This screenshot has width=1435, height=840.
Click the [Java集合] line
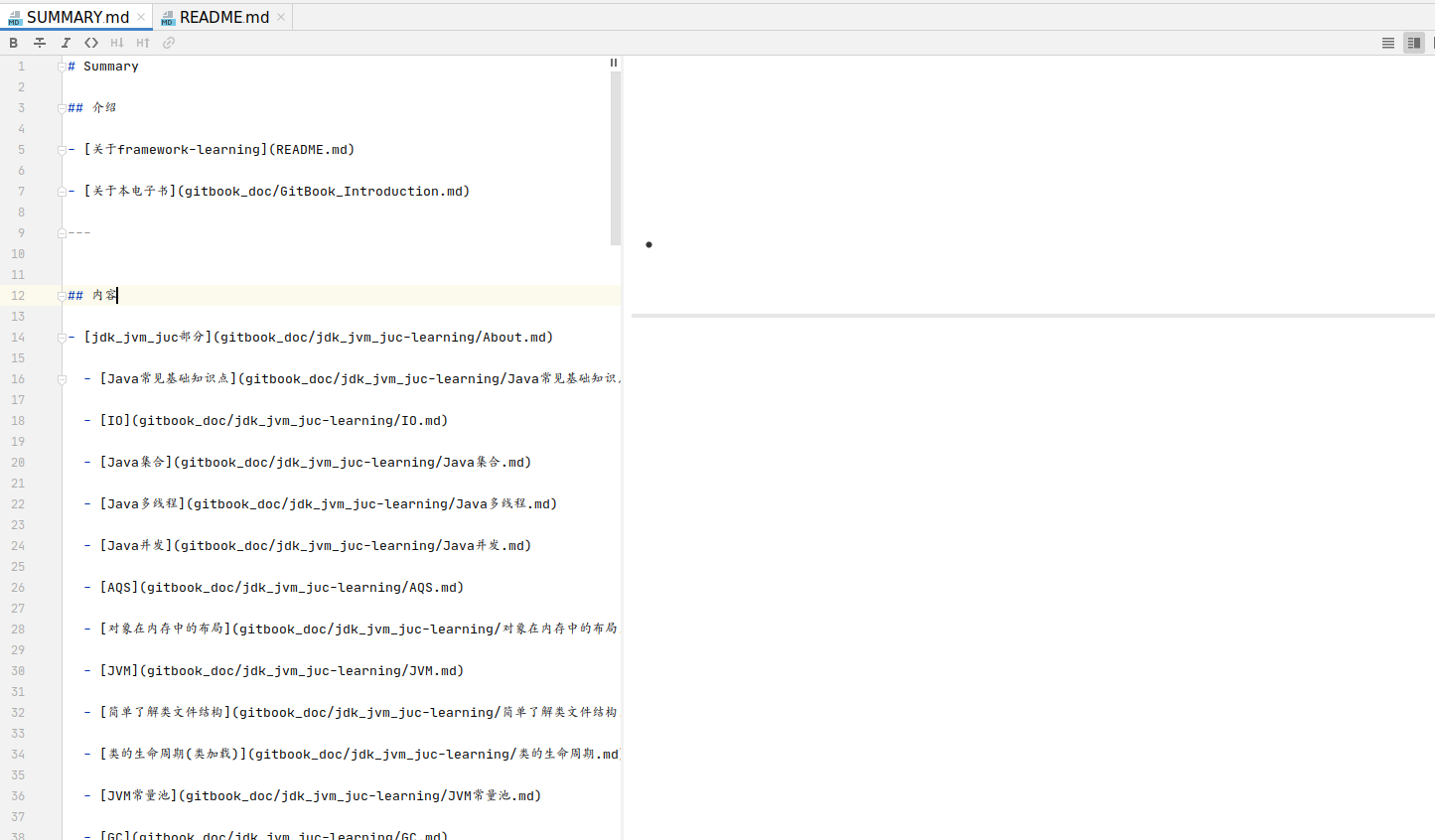(308, 463)
